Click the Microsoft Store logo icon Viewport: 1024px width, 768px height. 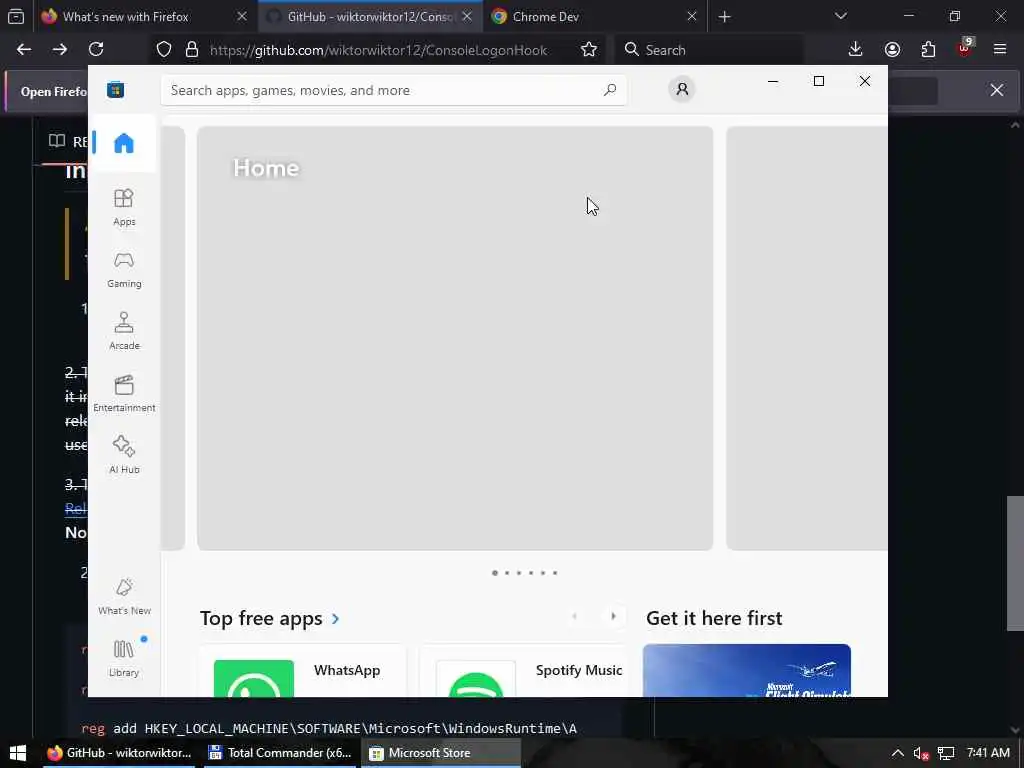[116, 89]
